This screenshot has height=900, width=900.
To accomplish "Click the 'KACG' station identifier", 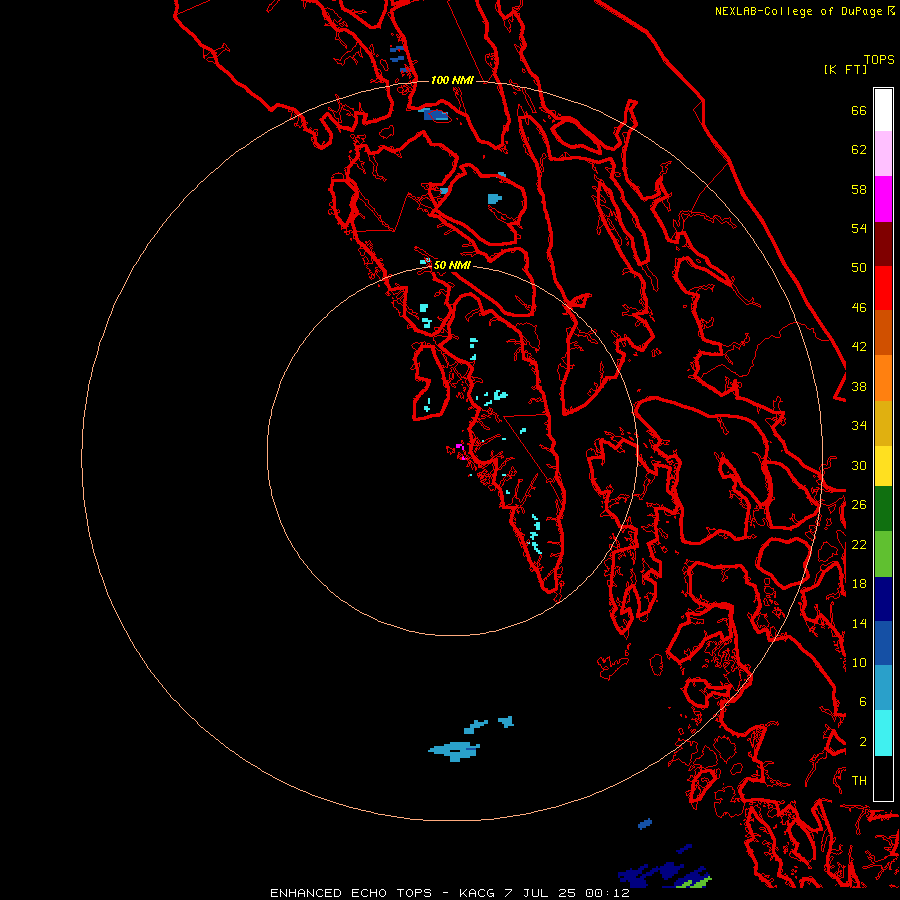I will coord(476,893).
